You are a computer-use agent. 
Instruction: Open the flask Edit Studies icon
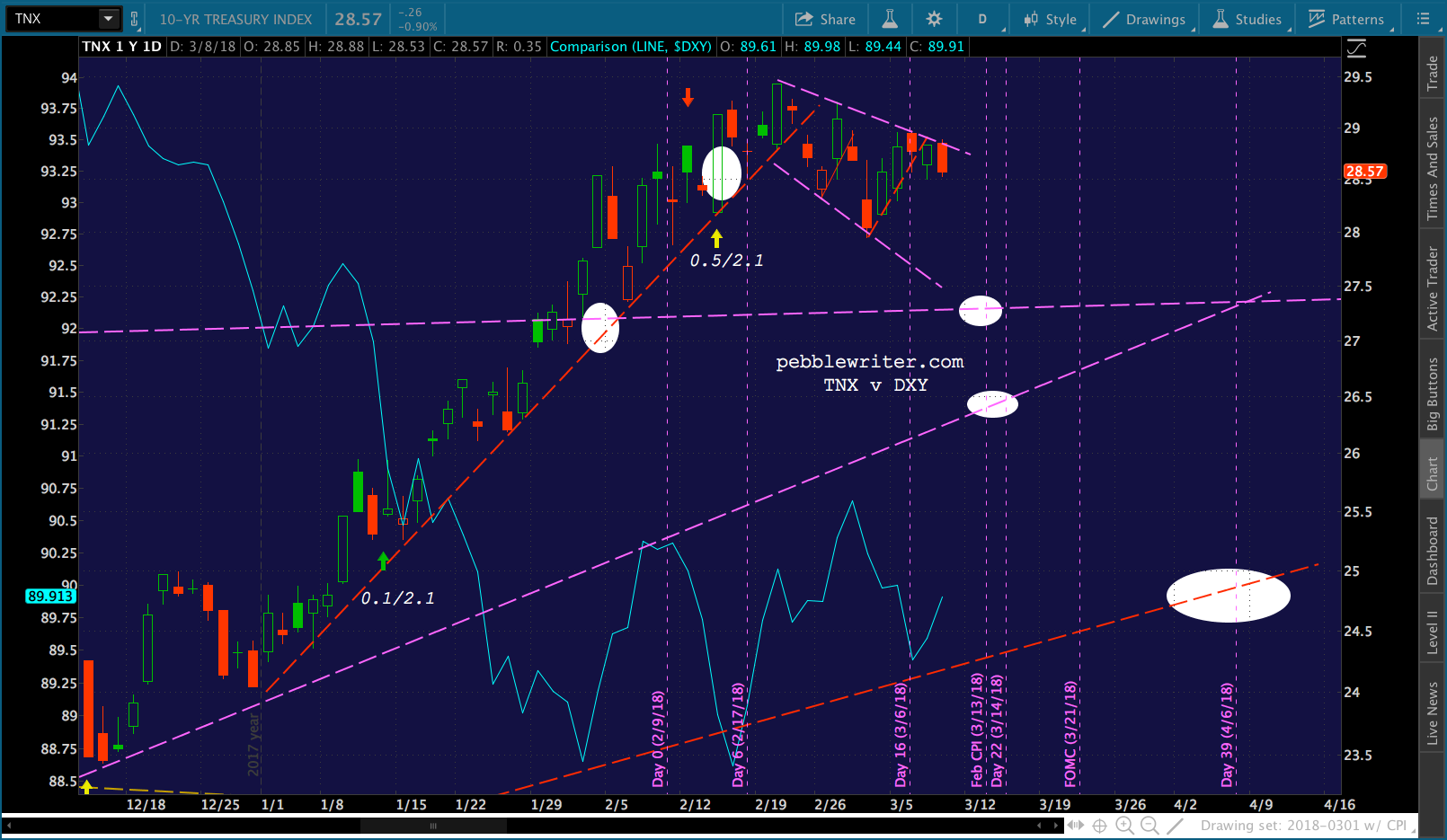tap(890, 19)
